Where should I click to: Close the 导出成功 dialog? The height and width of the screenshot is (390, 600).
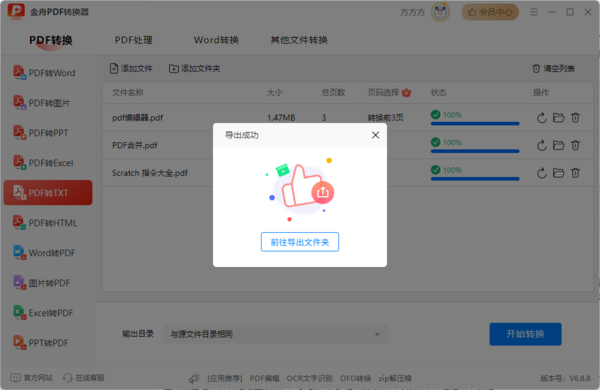click(x=375, y=135)
